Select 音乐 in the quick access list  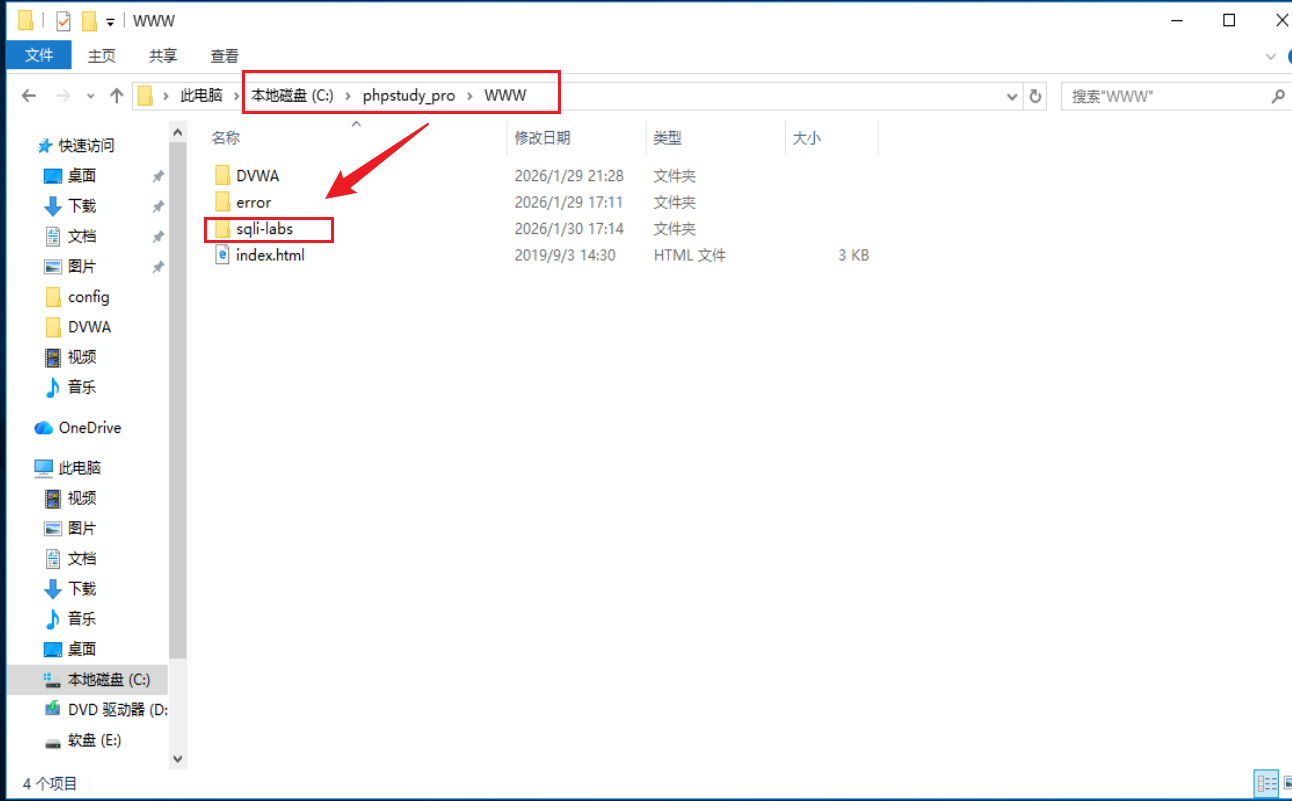click(x=70, y=387)
